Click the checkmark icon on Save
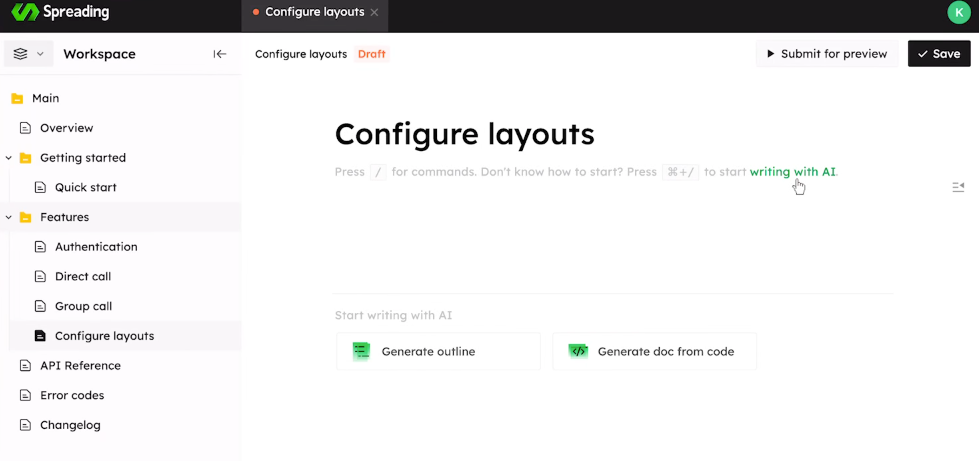 click(923, 54)
